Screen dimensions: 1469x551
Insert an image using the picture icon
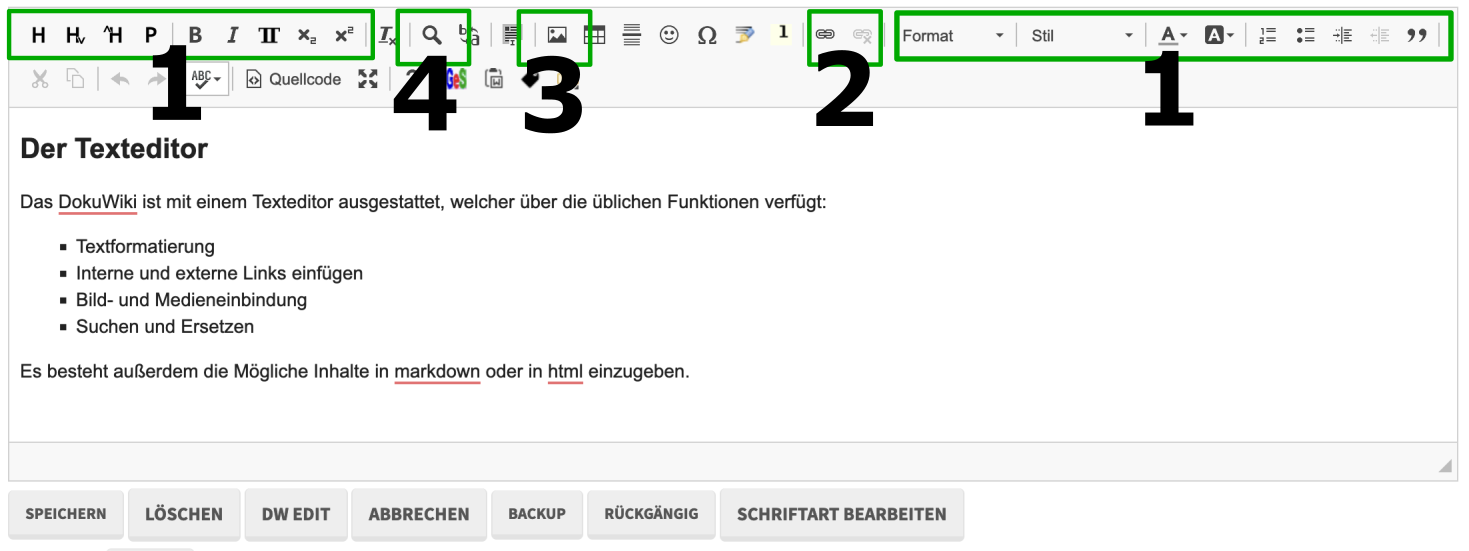click(557, 35)
